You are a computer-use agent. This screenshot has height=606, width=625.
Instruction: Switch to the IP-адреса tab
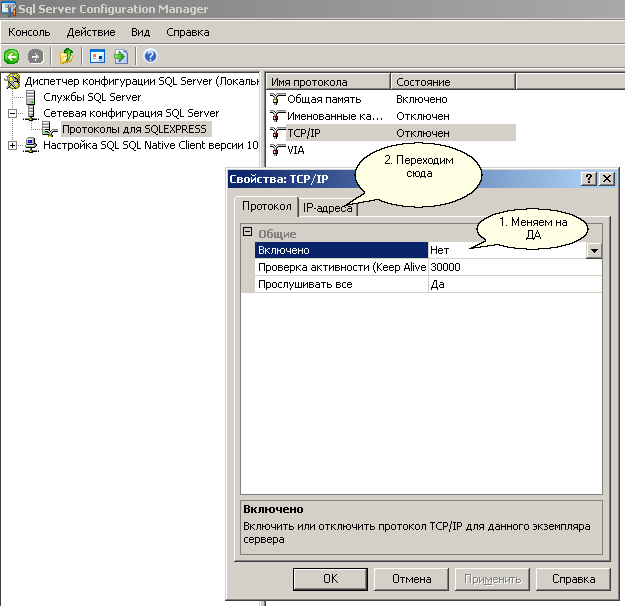click(x=327, y=208)
